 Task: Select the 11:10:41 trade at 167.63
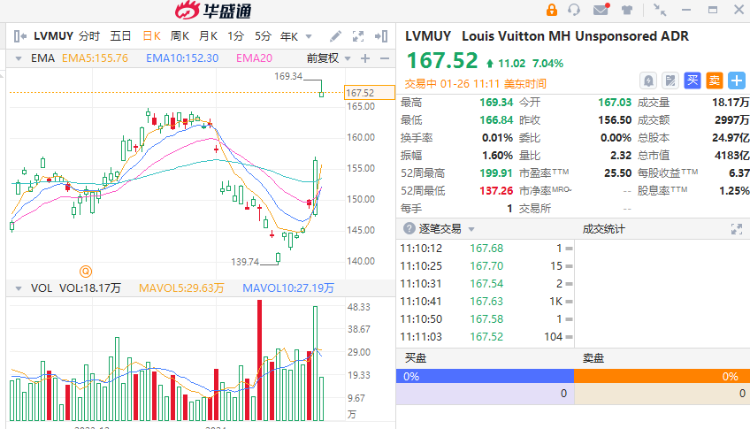[x=486, y=301]
